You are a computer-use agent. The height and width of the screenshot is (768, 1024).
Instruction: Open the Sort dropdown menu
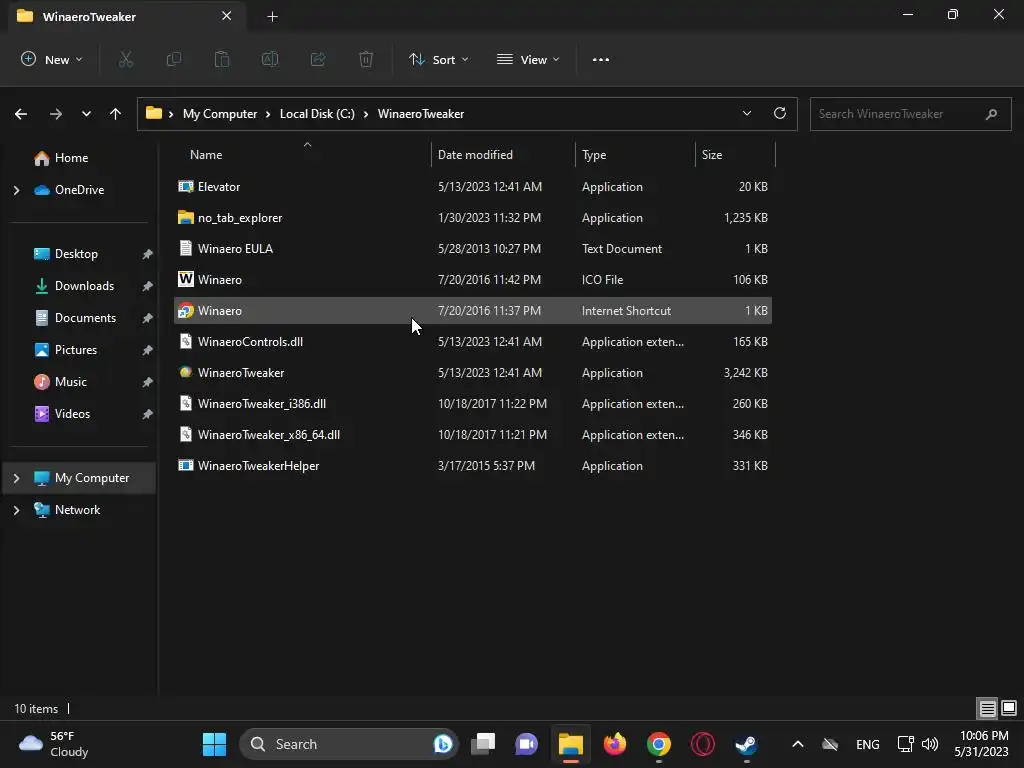pyautogui.click(x=439, y=59)
